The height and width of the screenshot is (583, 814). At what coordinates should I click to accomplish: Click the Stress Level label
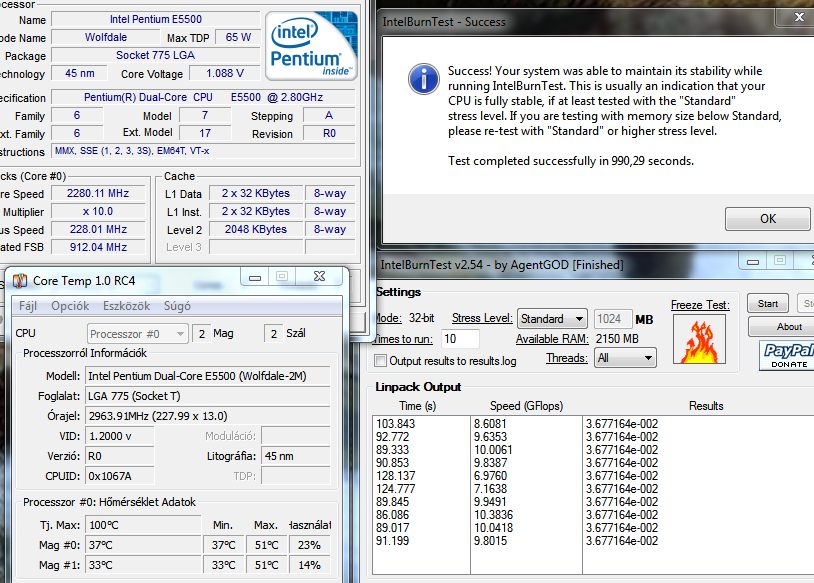(x=482, y=318)
